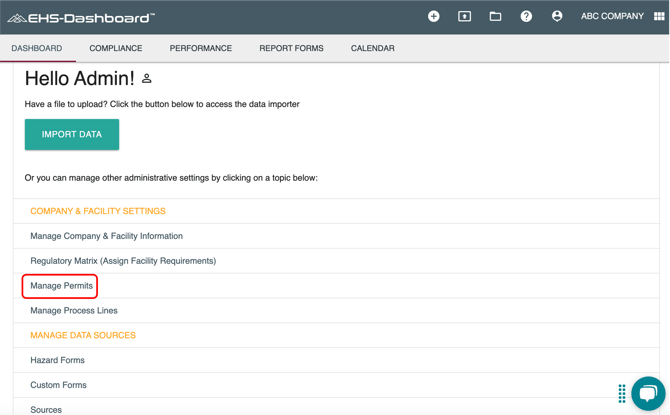Open the Performance tab
The width and height of the screenshot is (670, 415).
pyautogui.click(x=200, y=48)
